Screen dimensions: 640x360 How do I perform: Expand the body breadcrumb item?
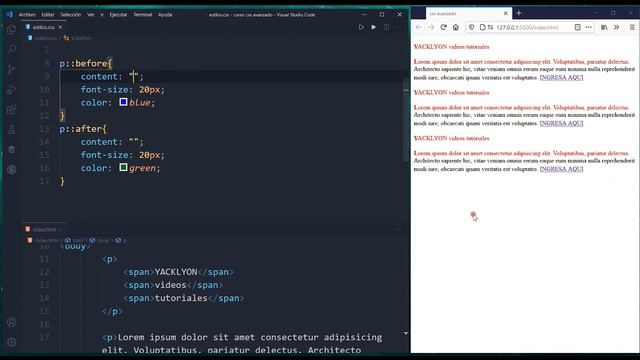tap(103, 240)
